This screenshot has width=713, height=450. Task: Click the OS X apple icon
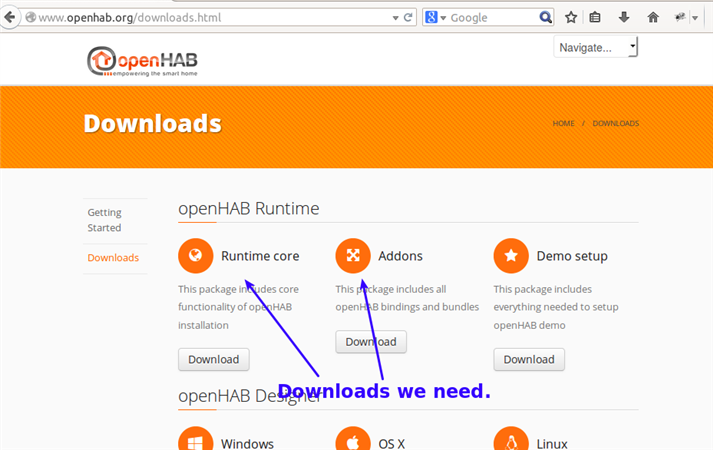(353, 439)
